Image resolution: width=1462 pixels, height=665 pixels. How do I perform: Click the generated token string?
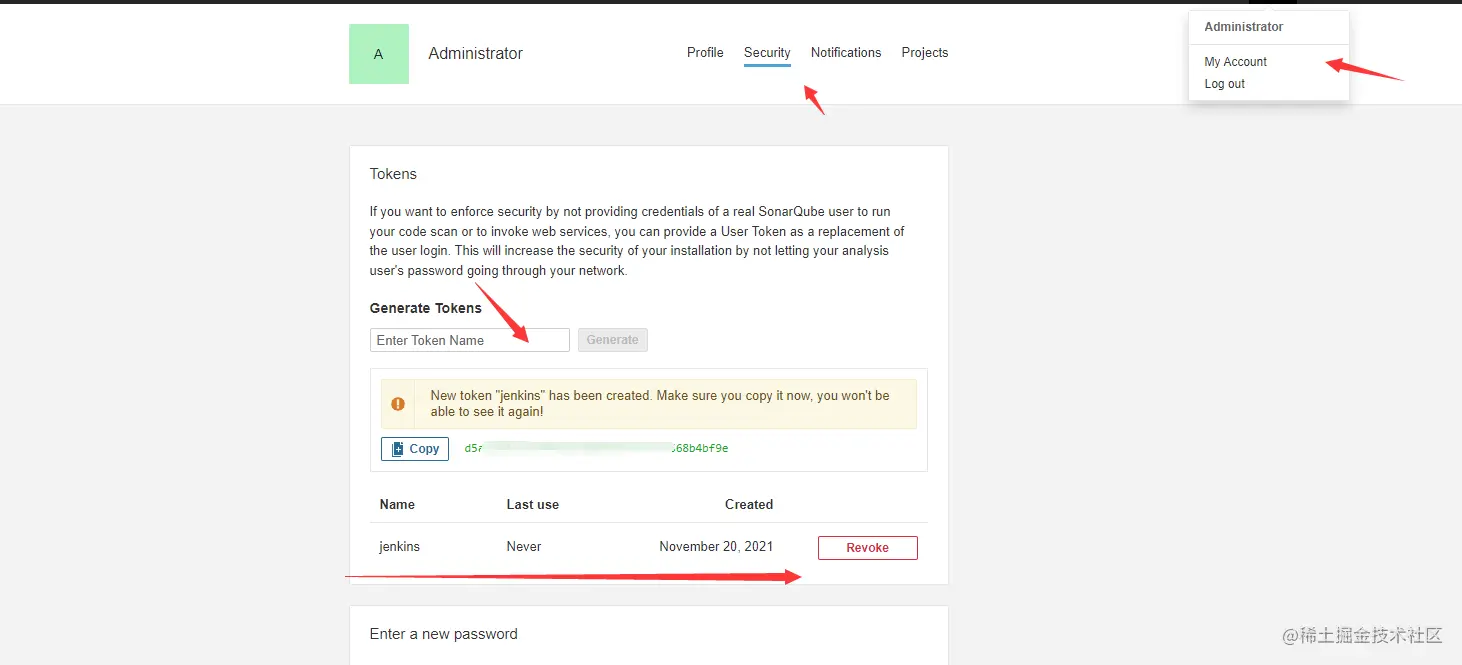click(596, 448)
